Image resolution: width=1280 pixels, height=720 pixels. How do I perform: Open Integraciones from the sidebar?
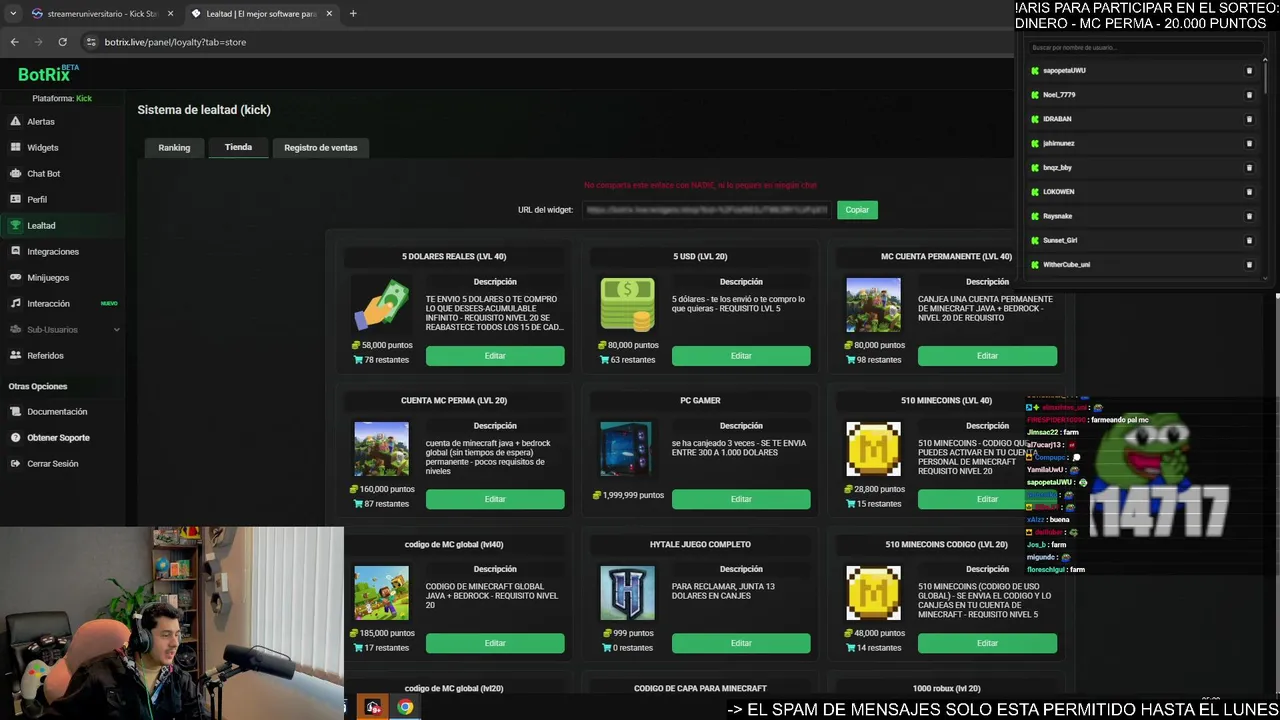[52, 251]
